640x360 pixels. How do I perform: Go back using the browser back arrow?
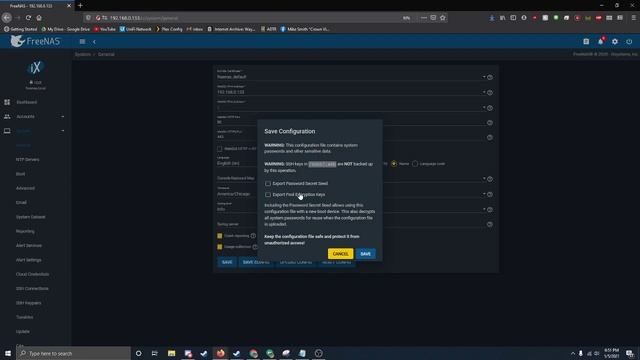pos(7,18)
